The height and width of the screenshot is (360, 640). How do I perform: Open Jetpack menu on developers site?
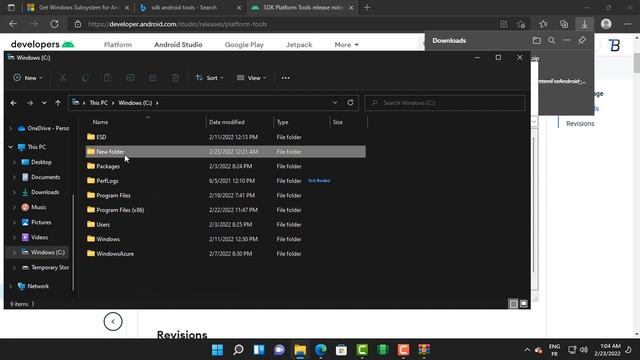coord(299,44)
